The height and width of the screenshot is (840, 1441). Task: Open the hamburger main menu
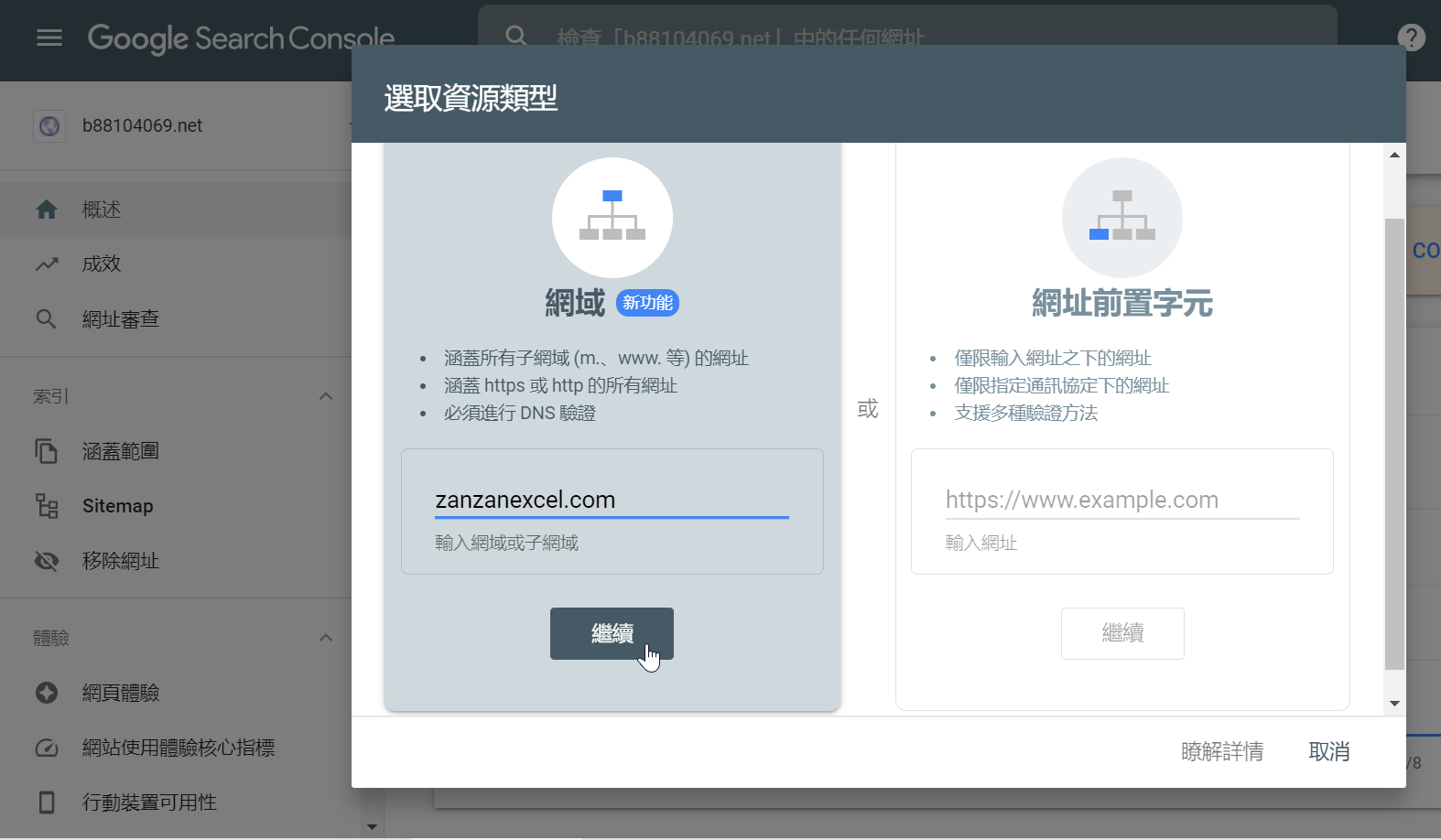pyautogui.click(x=49, y=38)
